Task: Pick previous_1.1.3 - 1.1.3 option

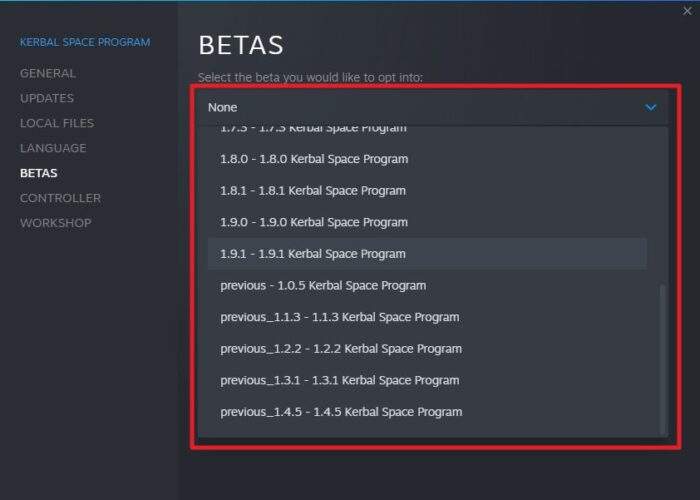Action: click(x=427, y=317)
